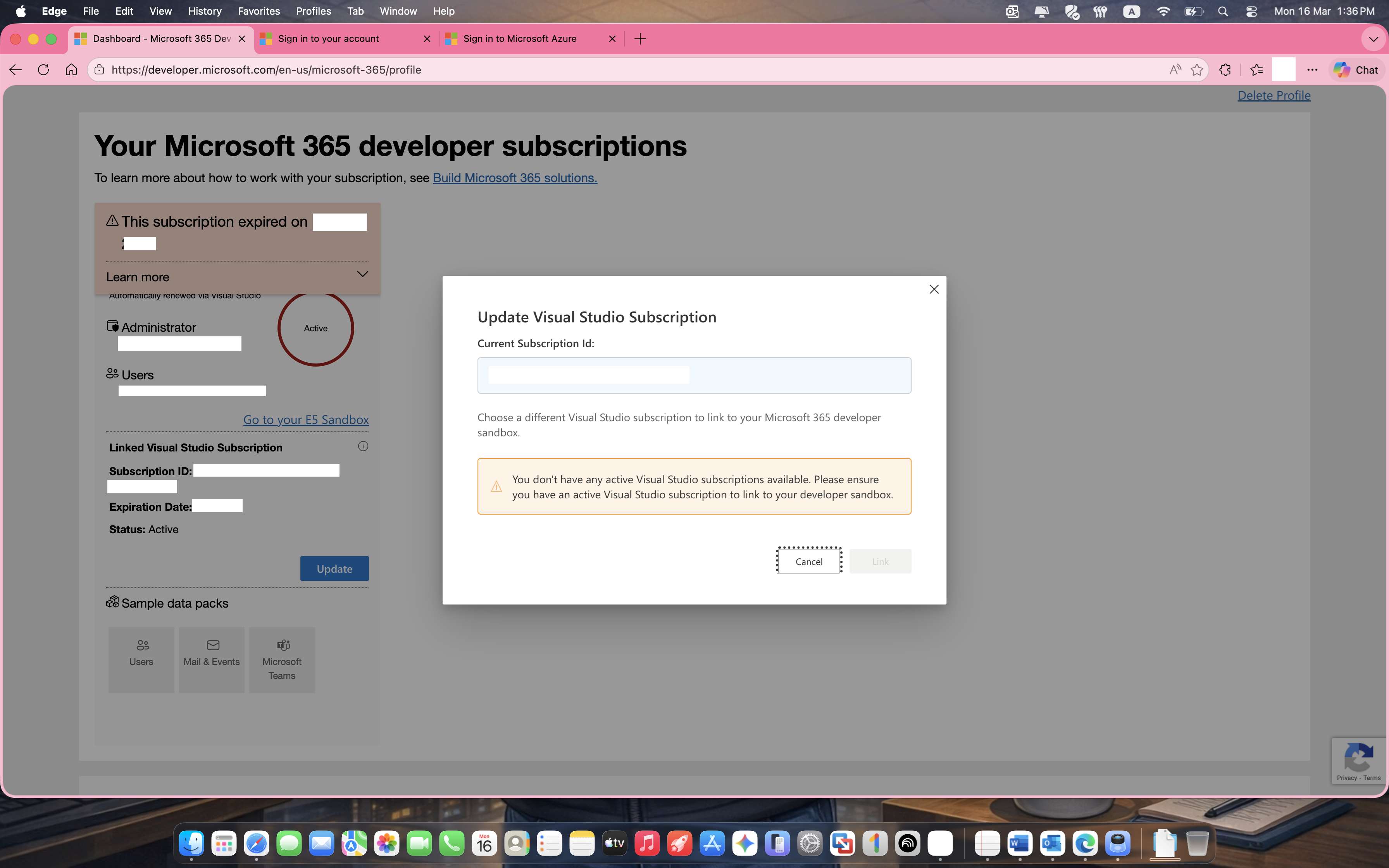
Task: Open the History menu
Action: coord(204,11)
